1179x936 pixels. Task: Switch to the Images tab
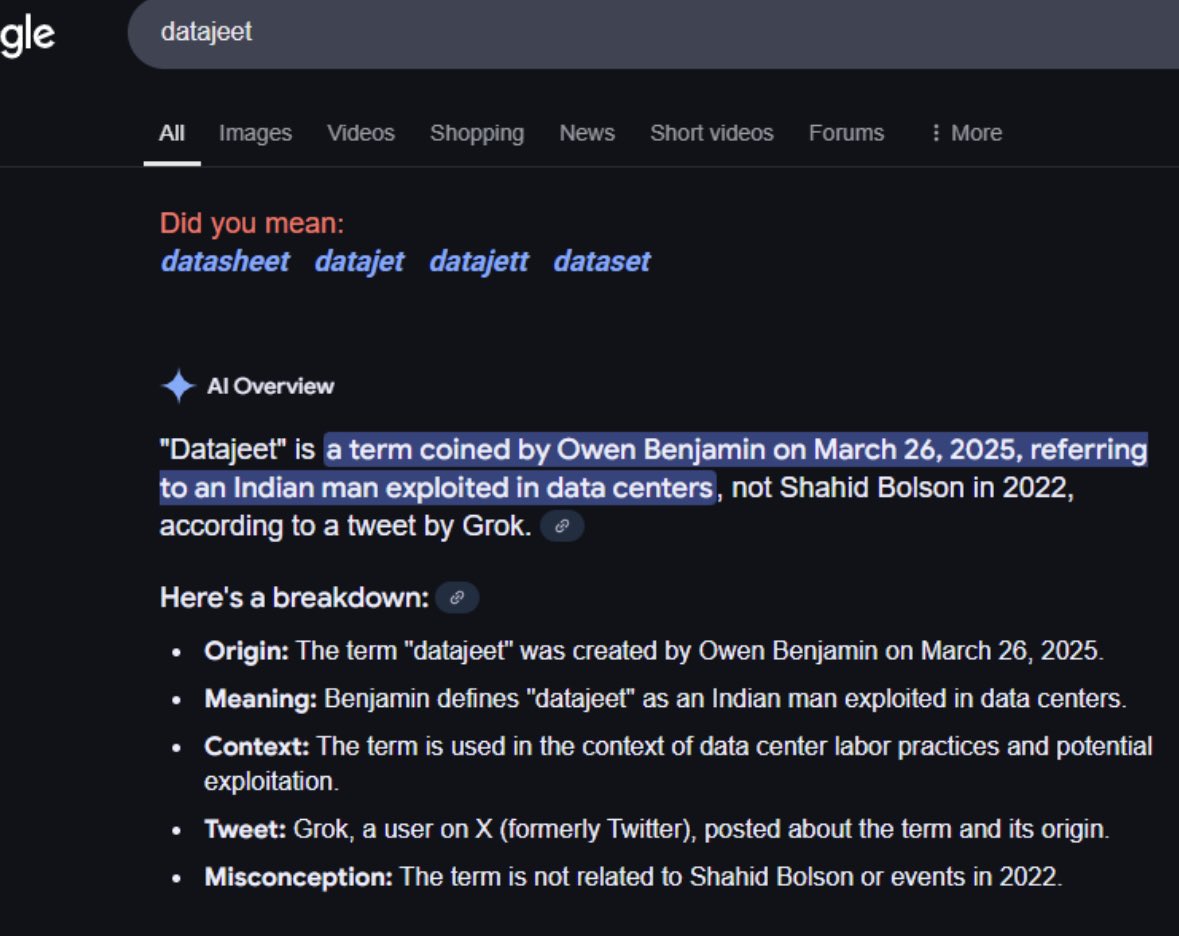(255, 133)
